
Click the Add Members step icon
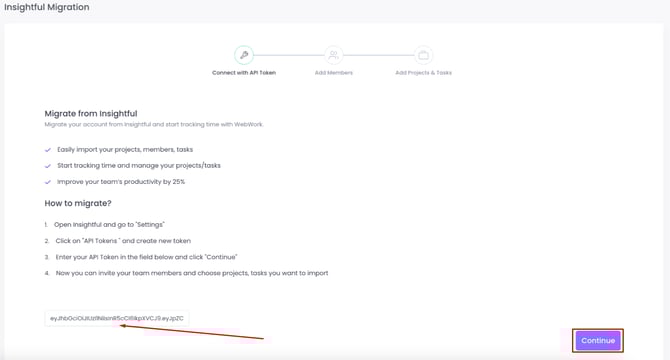tap(334, 55)
